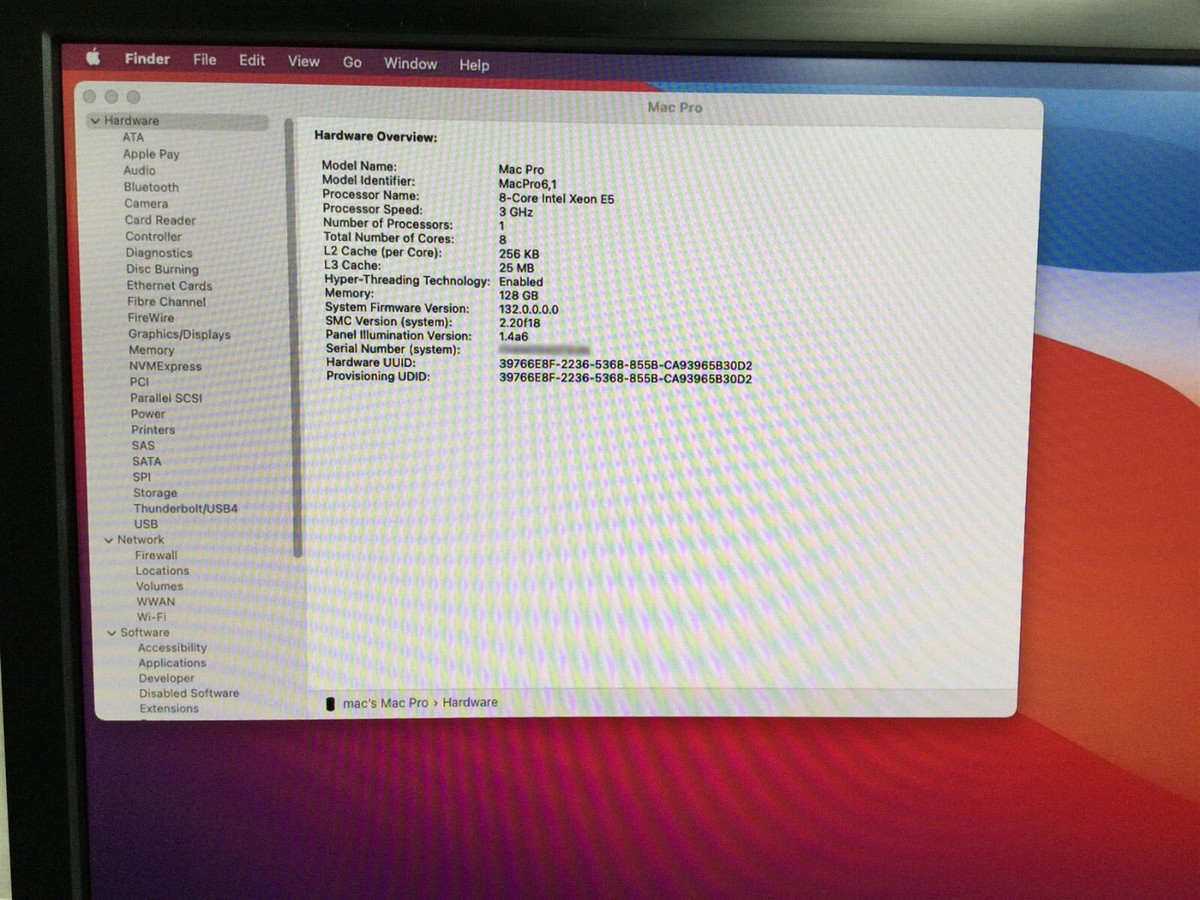Image resolution: width=1200 pixels, height=900 pixels.
Task: Select Camera in the sidebar
Action: pos(146,203)
